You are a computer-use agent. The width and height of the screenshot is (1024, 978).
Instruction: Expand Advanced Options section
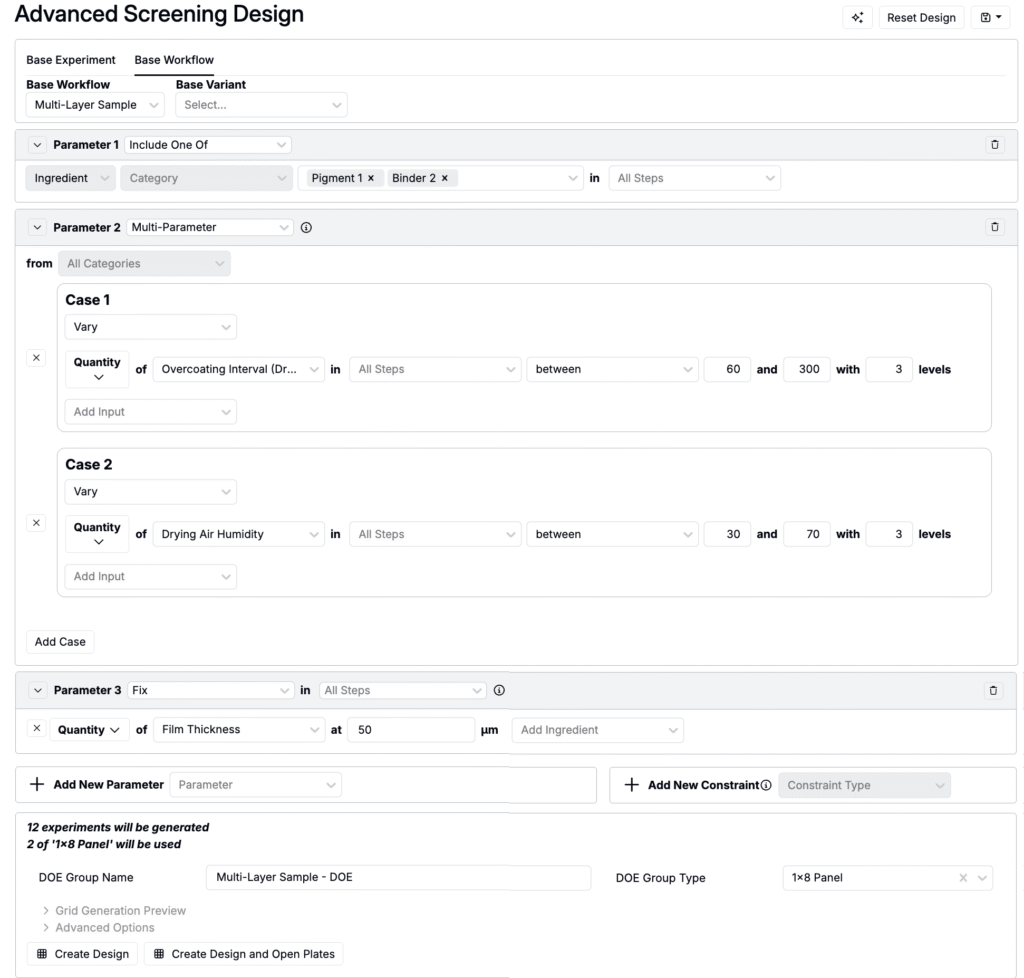(98, 927)
